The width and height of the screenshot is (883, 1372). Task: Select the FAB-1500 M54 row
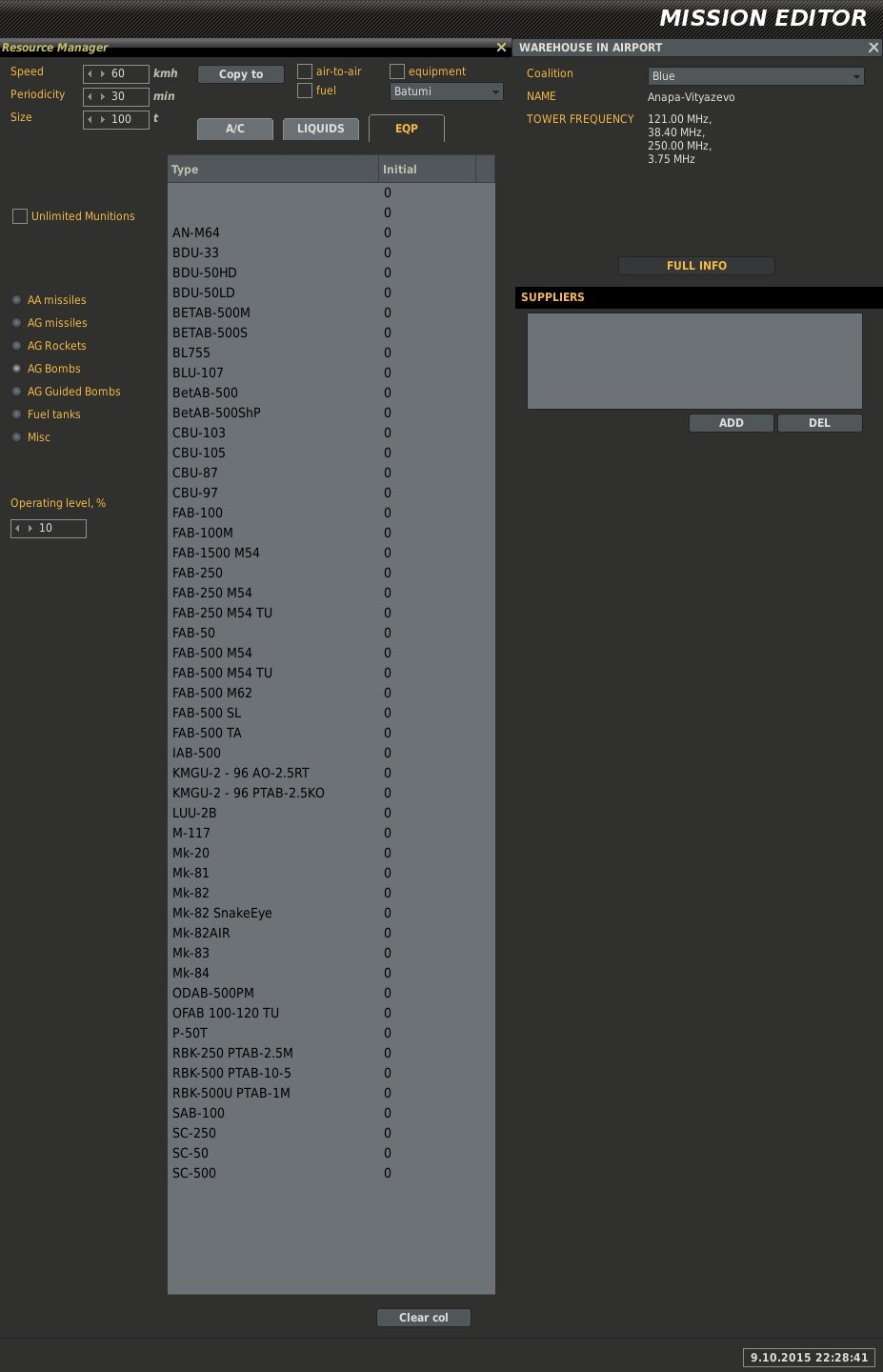tap(331, 553)
